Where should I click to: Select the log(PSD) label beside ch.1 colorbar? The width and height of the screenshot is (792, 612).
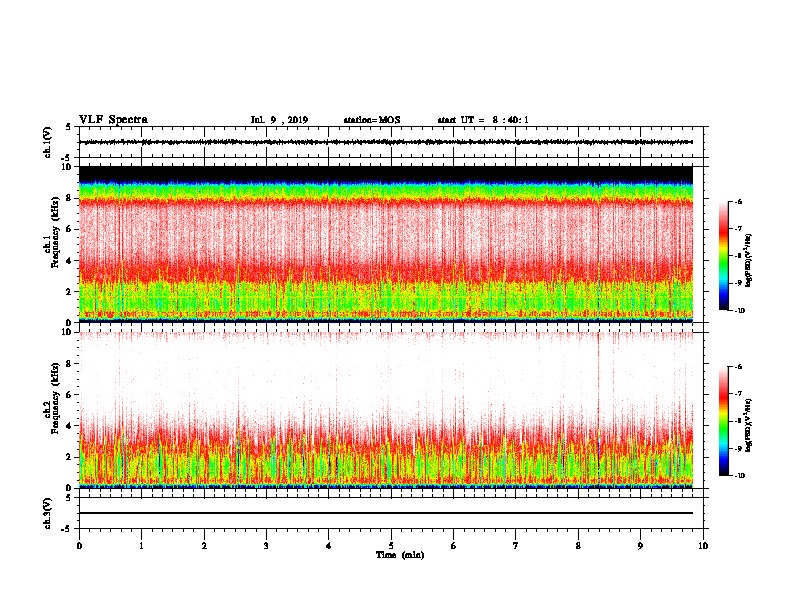point(749,260)
